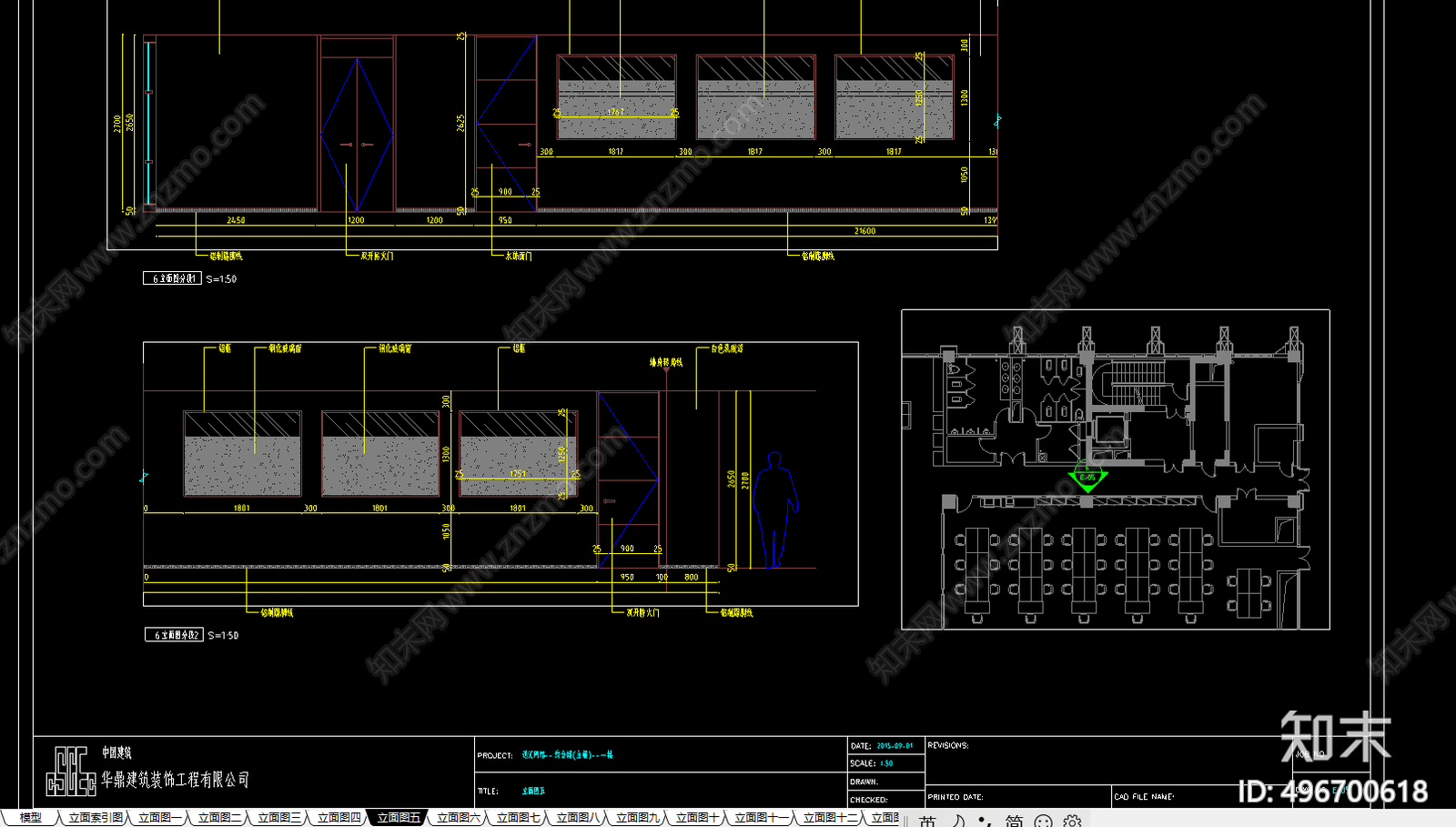Select the "CHECKED:" title block label

click(869, 800)
